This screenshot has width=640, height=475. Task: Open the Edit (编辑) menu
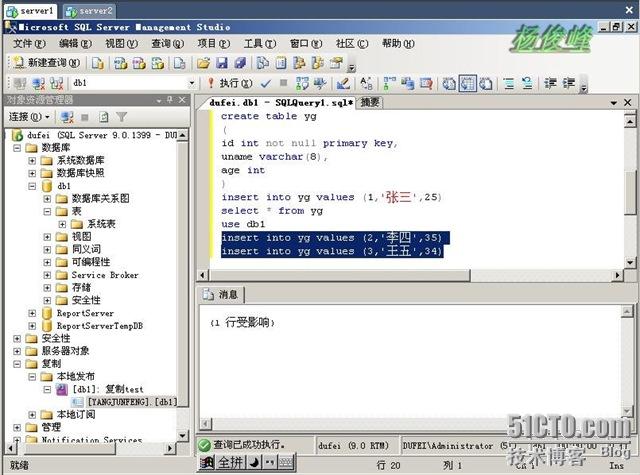(75, 43)
